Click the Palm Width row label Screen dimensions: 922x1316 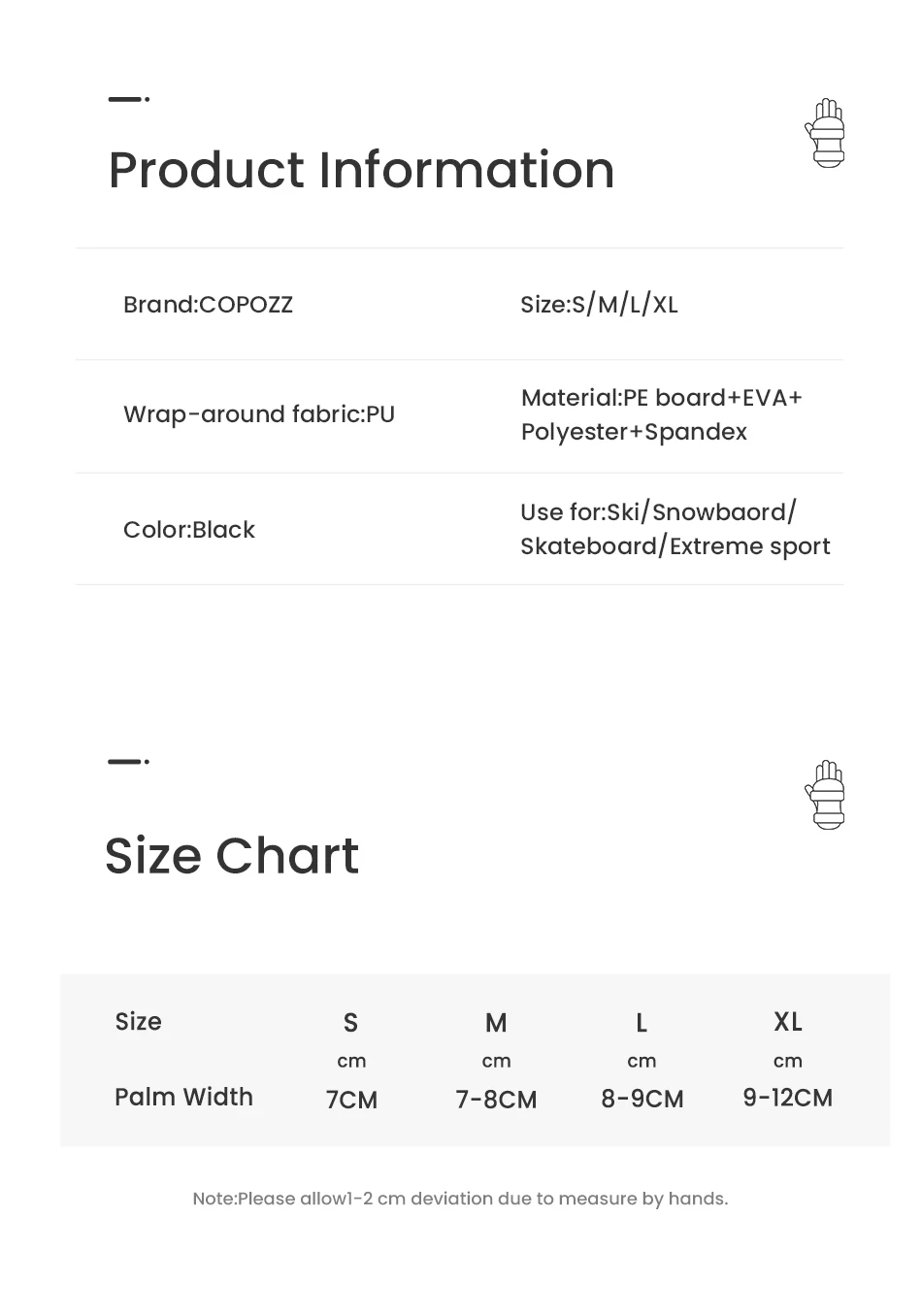tap(183, 1097)
